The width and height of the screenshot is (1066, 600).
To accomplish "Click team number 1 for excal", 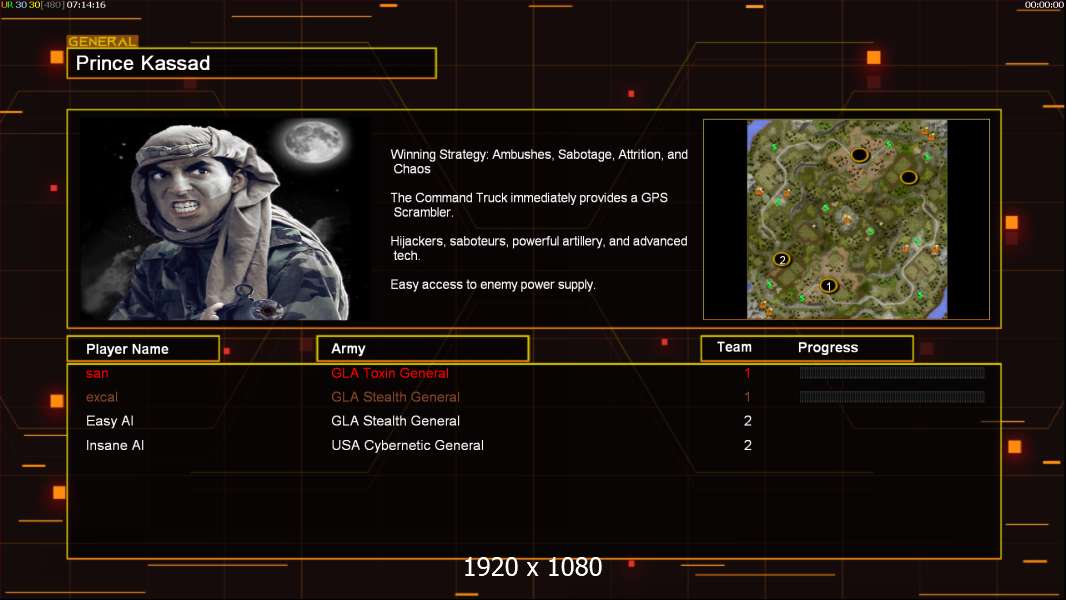I will point(747,397).
